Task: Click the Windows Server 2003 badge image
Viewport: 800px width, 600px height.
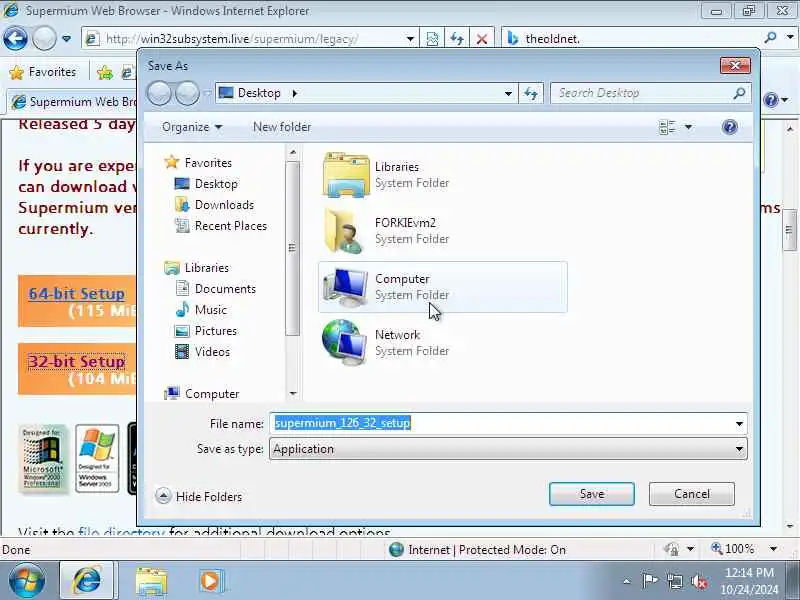Action: [x=97, y=459]
